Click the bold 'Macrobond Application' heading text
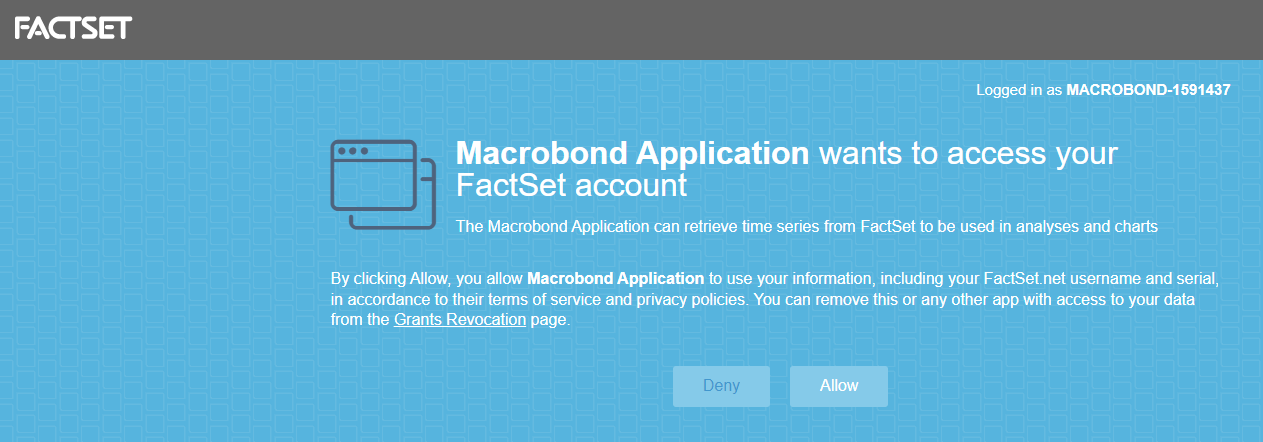The height and width of the screenshot is (442, 1263). (632, 154)
